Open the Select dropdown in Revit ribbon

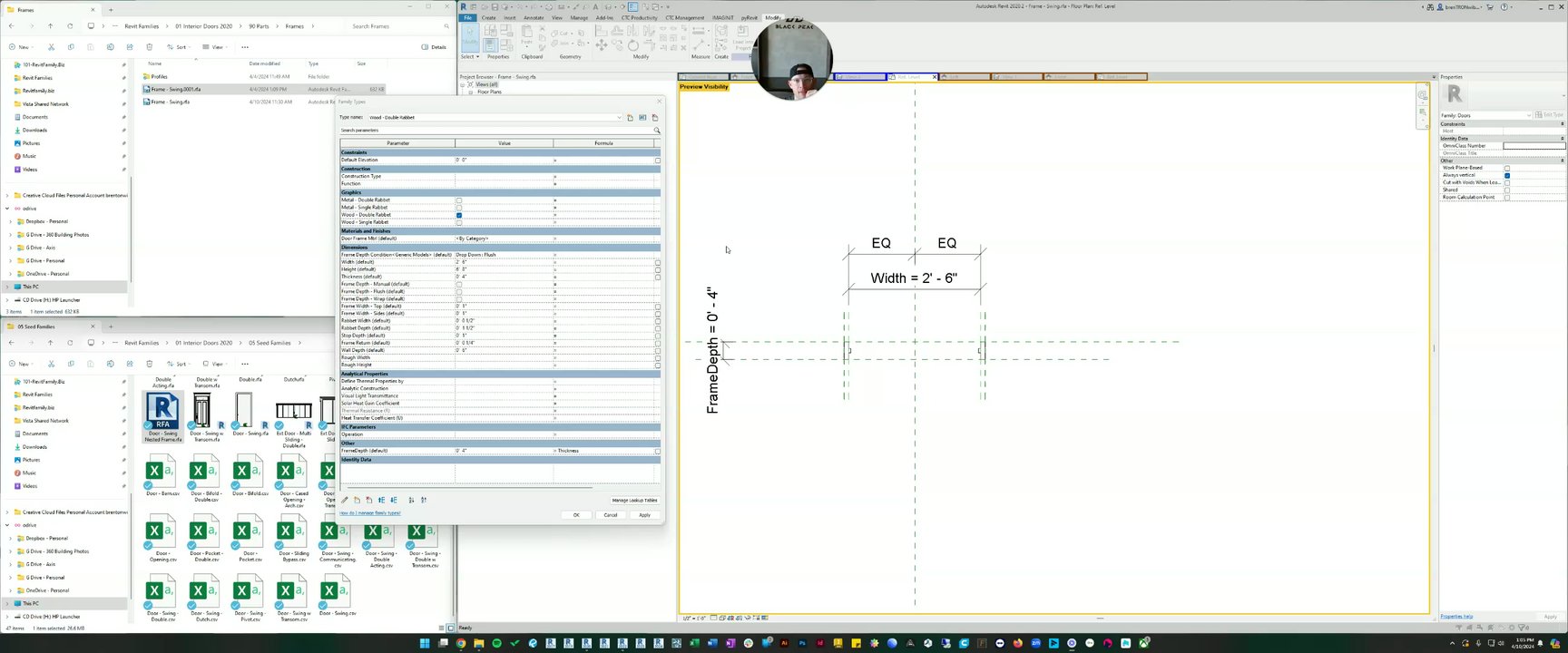[x=470, y=56]
